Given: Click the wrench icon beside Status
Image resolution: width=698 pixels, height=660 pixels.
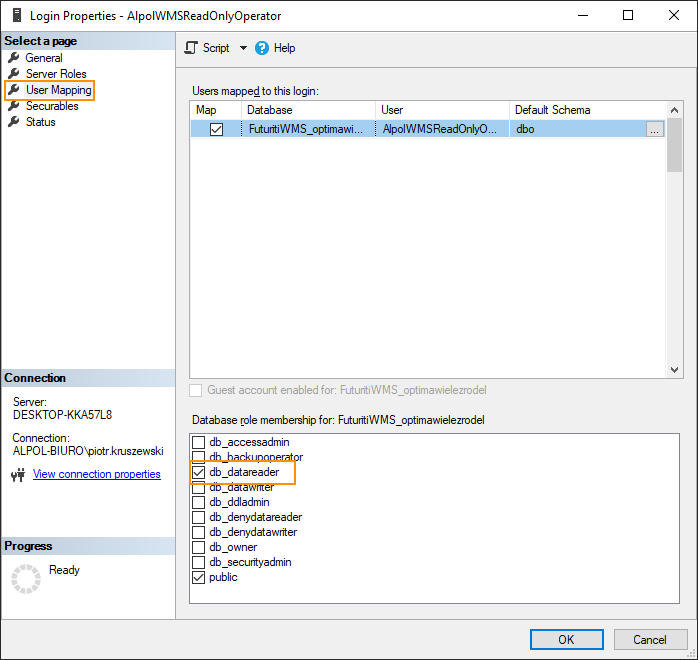Looking at the screenshot, I should 14,122.
